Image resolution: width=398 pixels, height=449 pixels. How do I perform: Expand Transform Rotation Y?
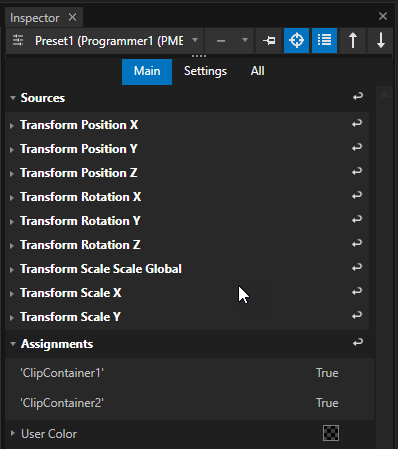pos(12,222)
